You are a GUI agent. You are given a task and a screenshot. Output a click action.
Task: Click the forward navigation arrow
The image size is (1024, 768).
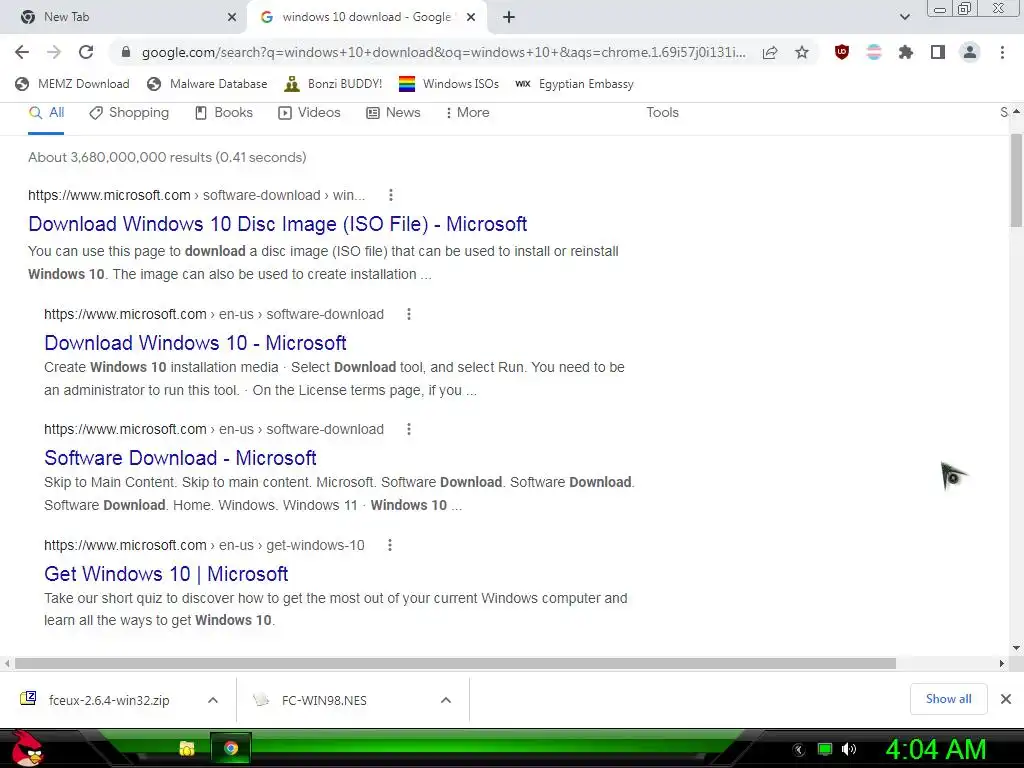(x=54, y=52)
